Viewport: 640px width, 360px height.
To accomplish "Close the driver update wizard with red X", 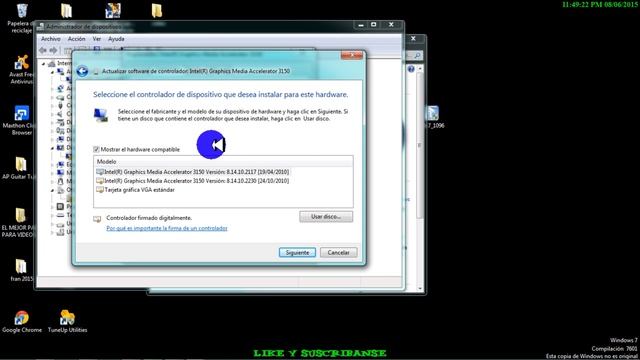I will [351, 55].
